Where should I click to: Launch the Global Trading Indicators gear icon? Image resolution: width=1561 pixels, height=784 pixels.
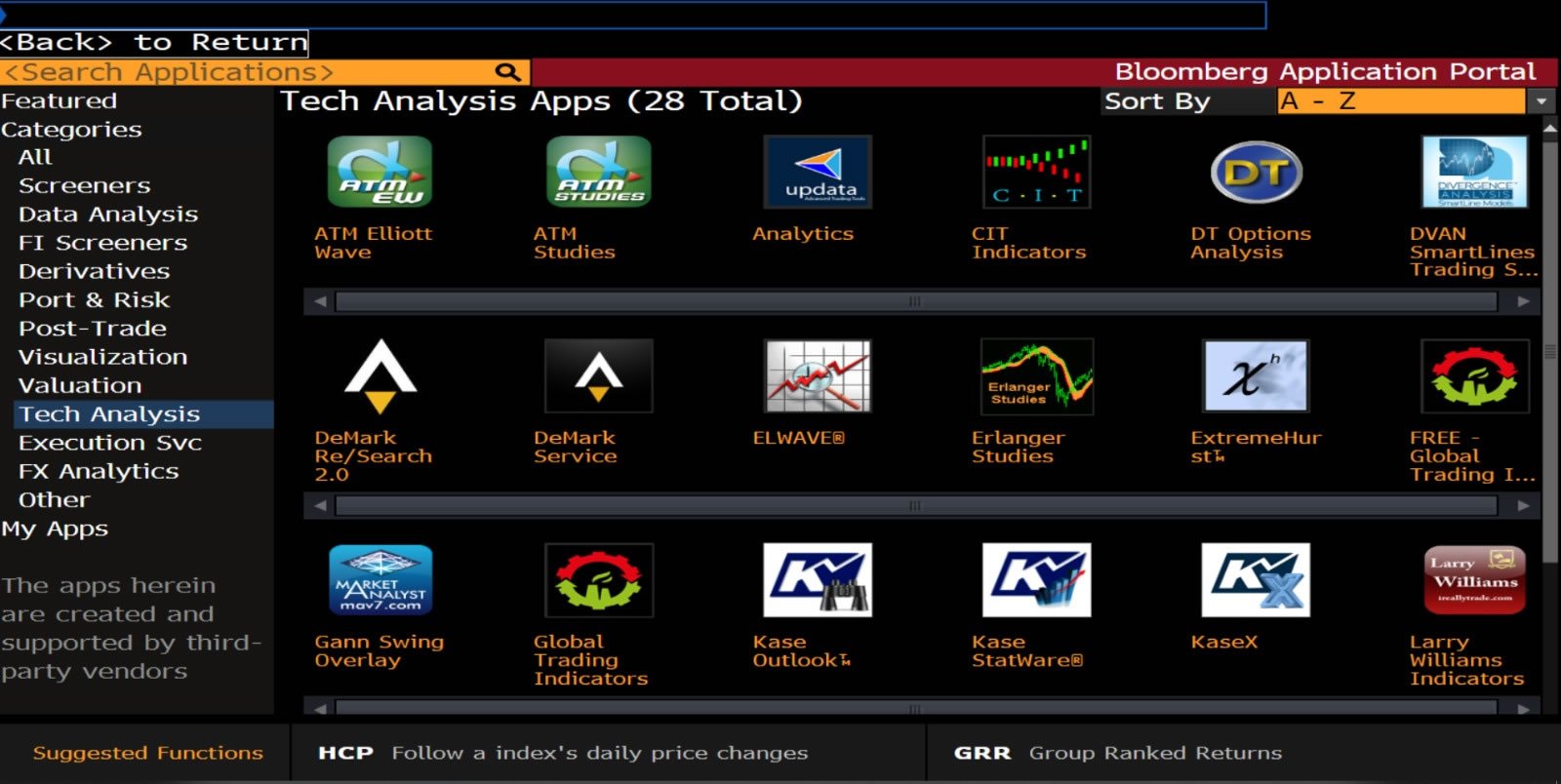pos(598,580)
